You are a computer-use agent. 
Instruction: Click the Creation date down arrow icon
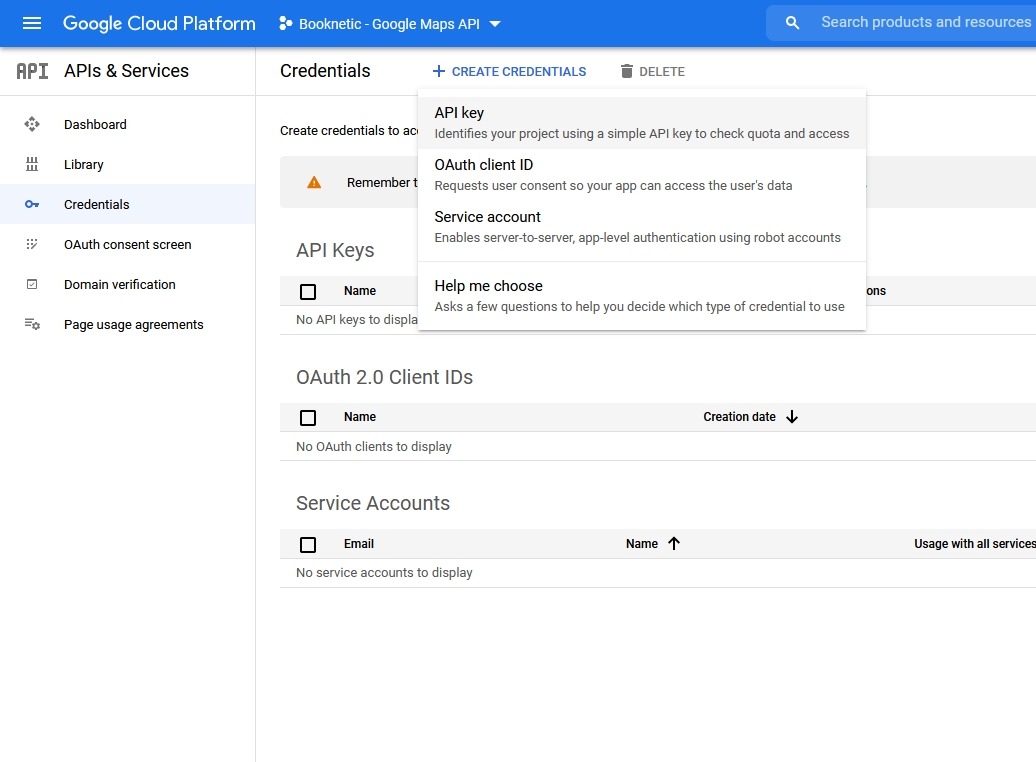tap(792, 417)
